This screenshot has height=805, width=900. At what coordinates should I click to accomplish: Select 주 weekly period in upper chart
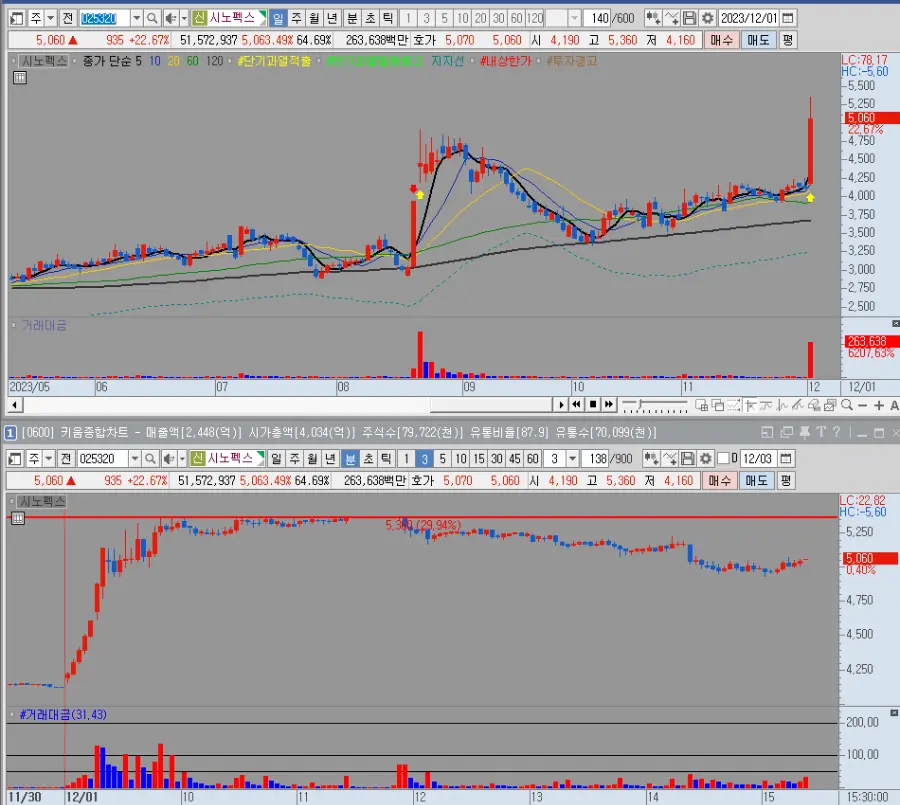pyautogui.click(x=296, y=18)
